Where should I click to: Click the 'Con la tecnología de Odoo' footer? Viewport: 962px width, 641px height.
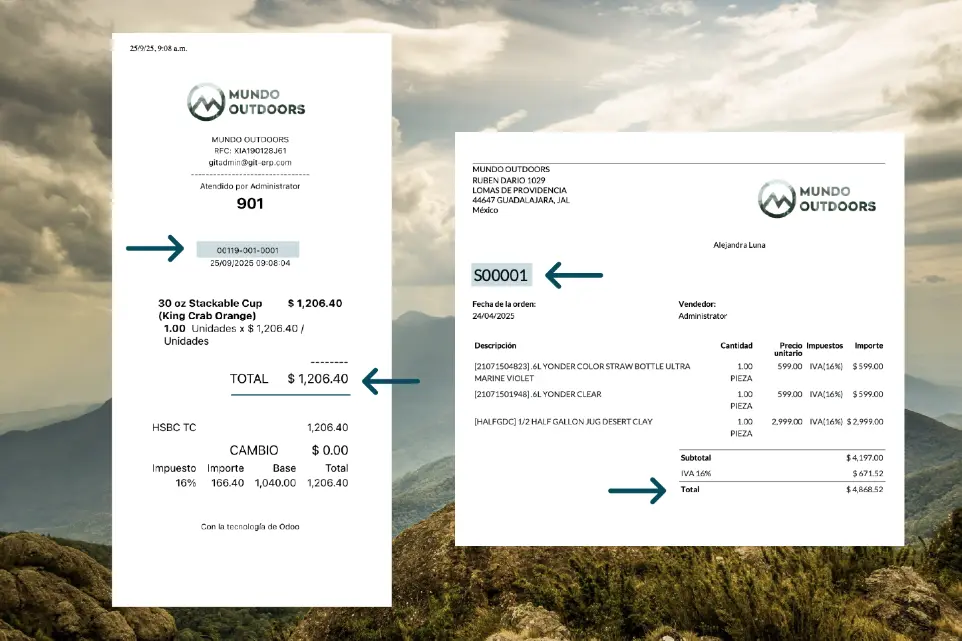(x=250, y=526)
